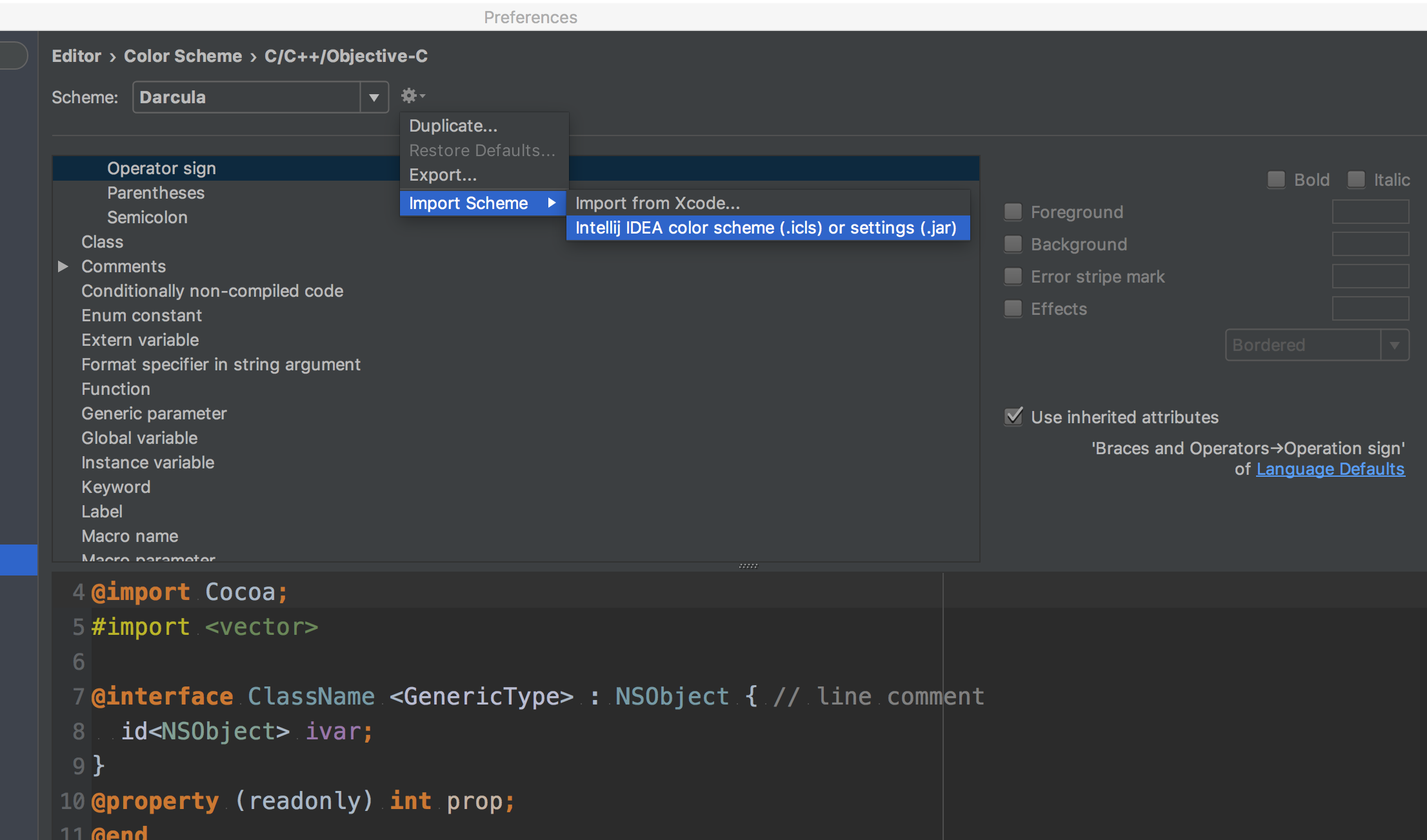Toggle the Background color checkbox
Screen dimensions: 1427x840
1012,243
